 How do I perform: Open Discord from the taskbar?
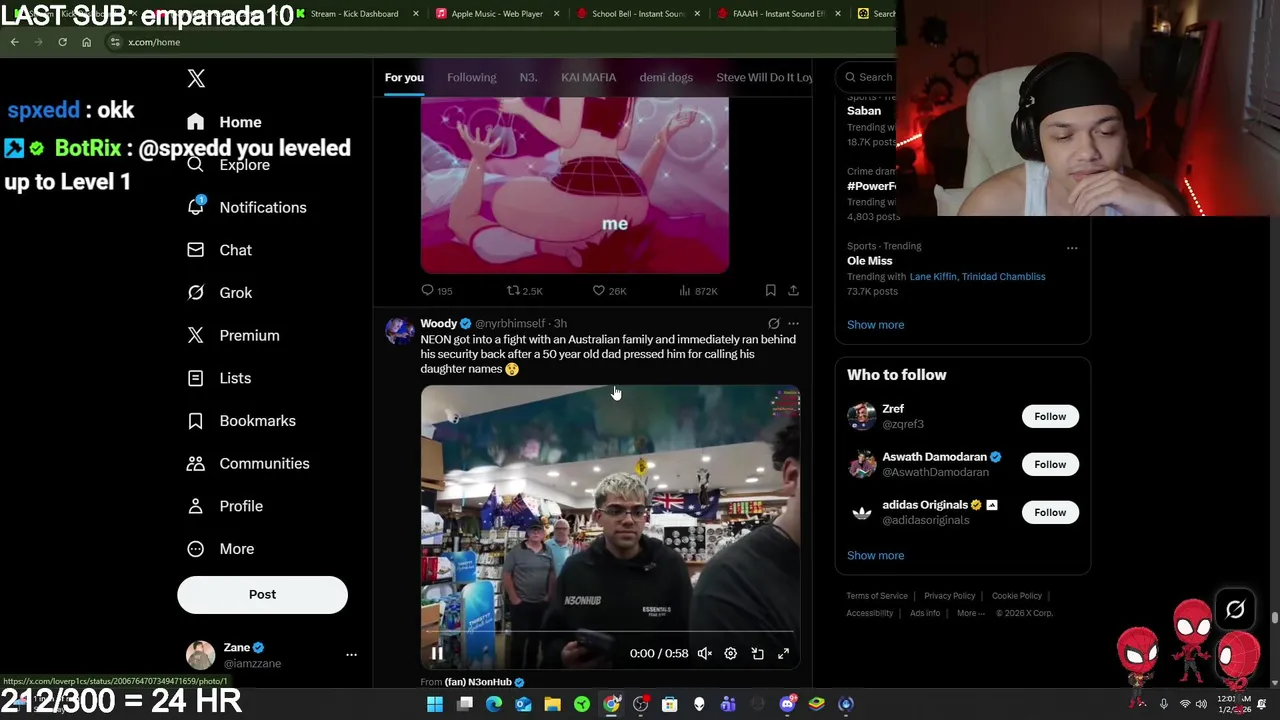click(x=787, y=704)
